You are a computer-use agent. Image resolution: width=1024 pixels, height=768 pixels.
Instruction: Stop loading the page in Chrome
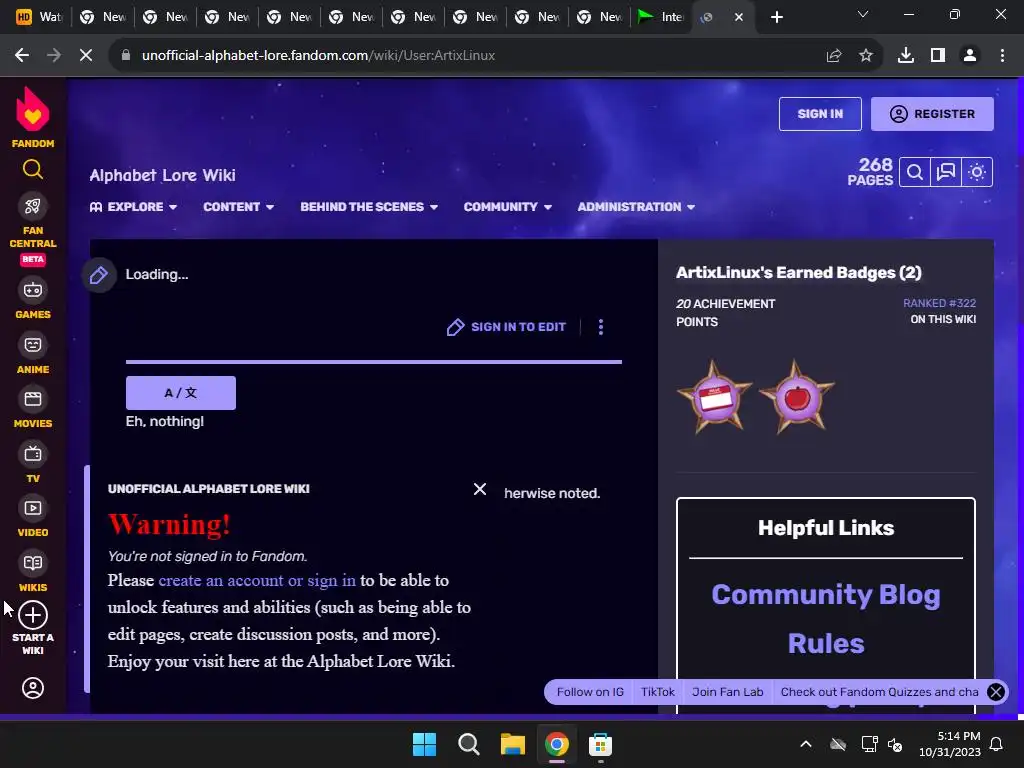point(86,56)
